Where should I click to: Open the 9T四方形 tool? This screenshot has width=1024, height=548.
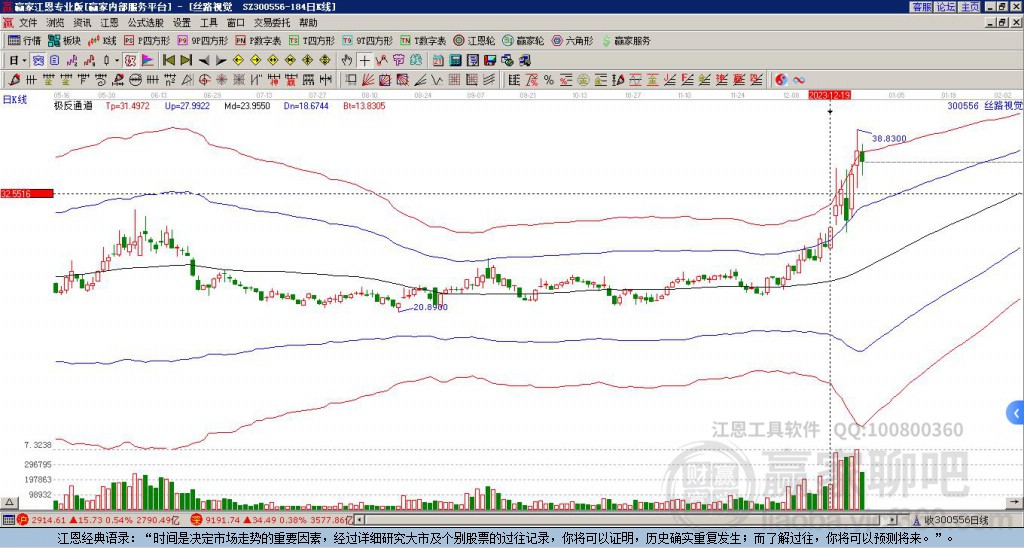tap(368, 40)
